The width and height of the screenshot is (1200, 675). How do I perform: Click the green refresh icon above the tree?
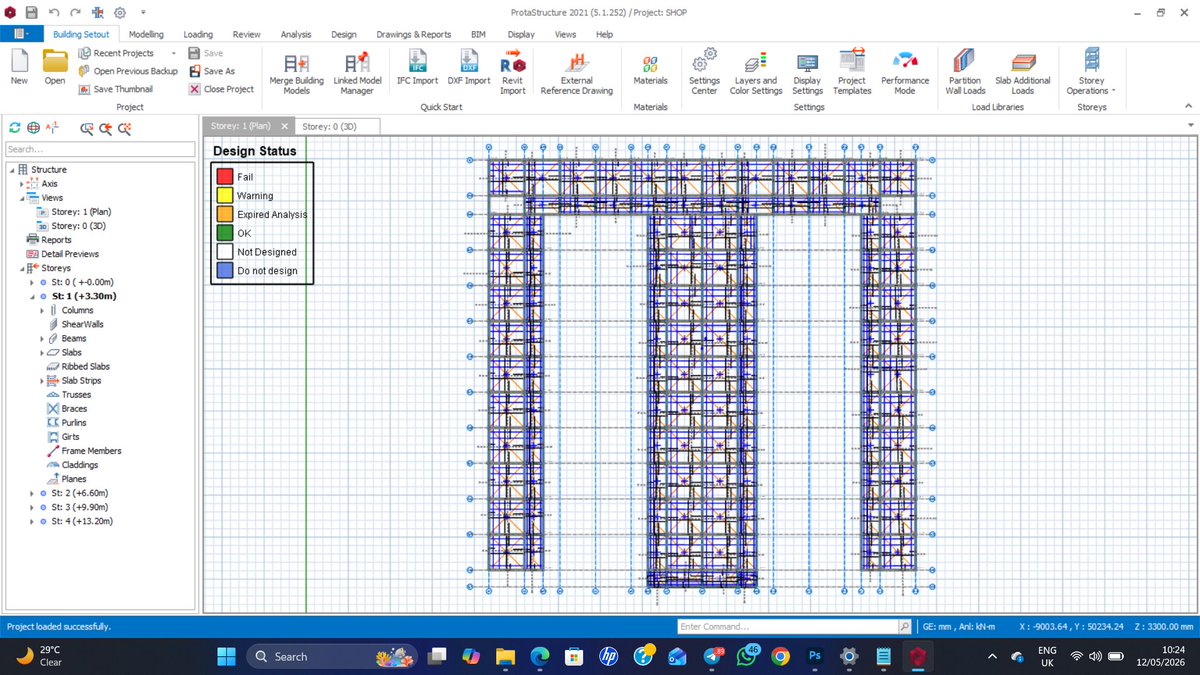pos(14,128)
